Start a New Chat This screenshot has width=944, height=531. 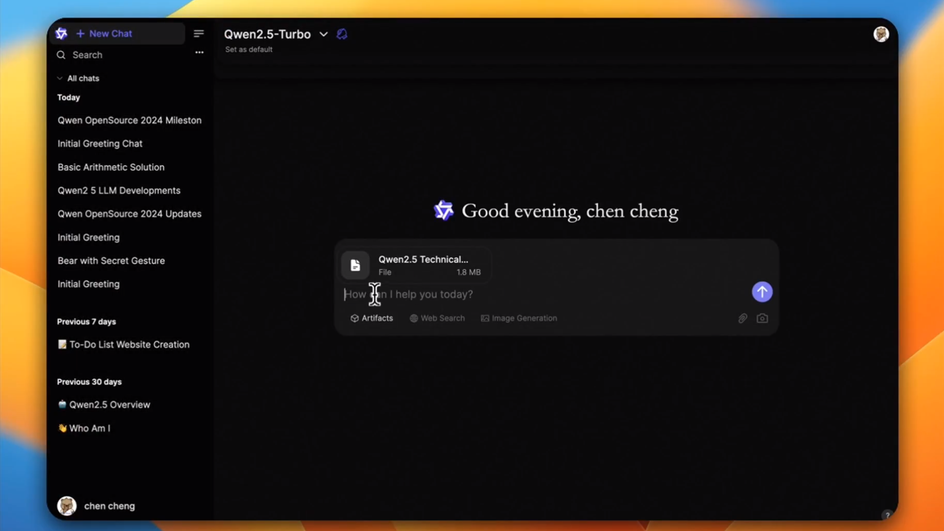coord(104,34)
